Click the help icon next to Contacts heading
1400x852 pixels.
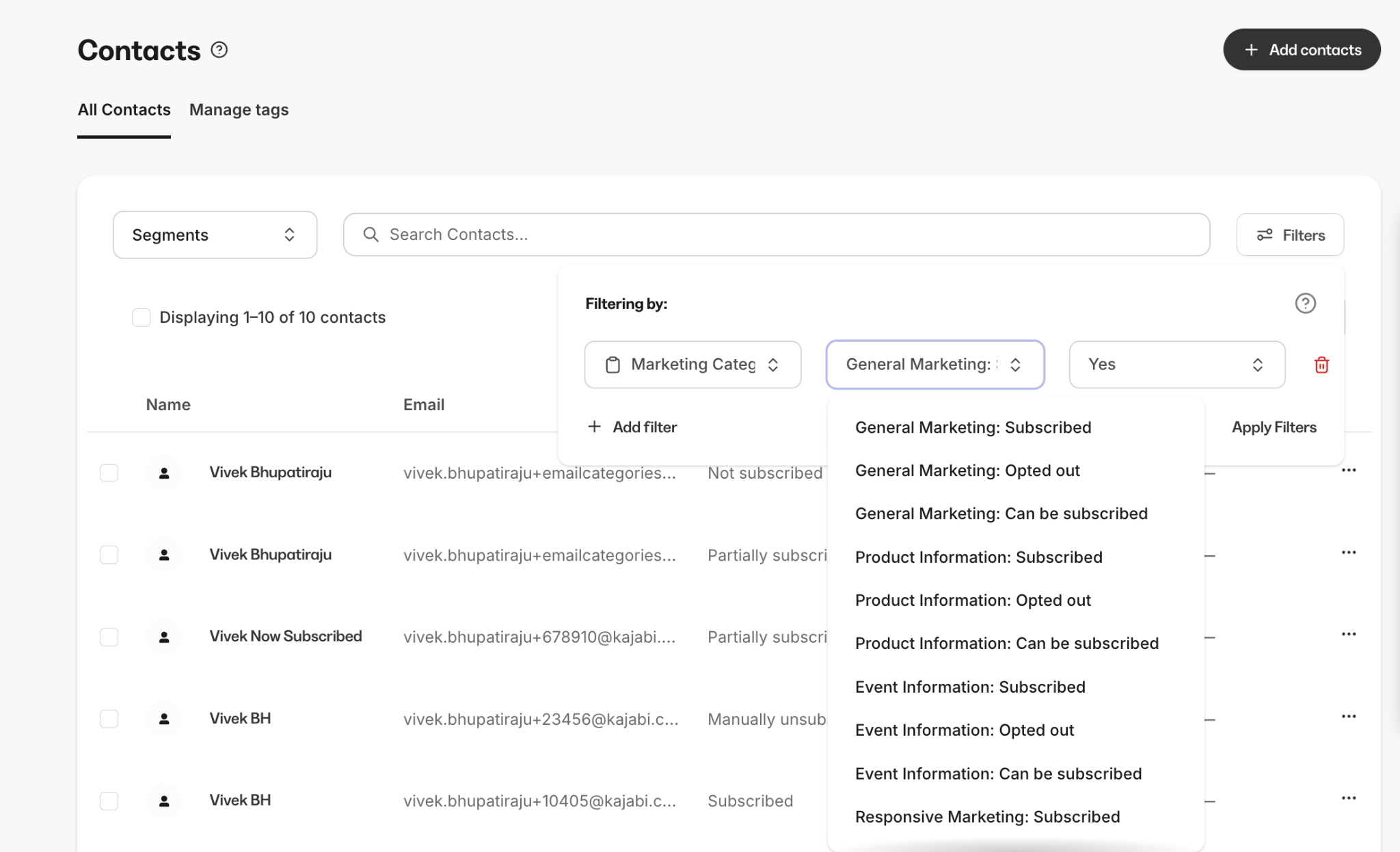219,49
